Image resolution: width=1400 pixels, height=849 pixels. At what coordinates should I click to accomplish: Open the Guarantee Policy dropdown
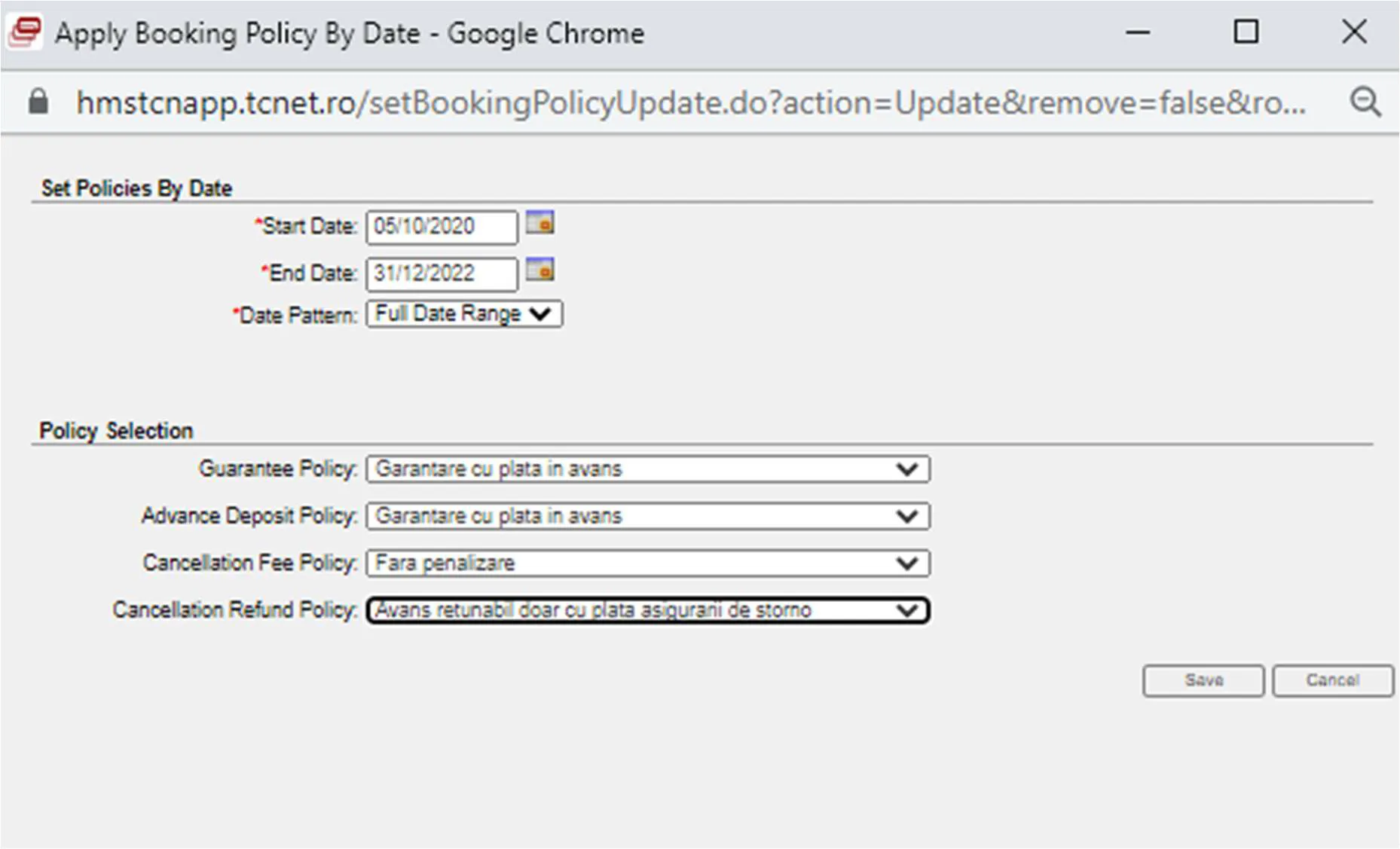pos(648,469)
